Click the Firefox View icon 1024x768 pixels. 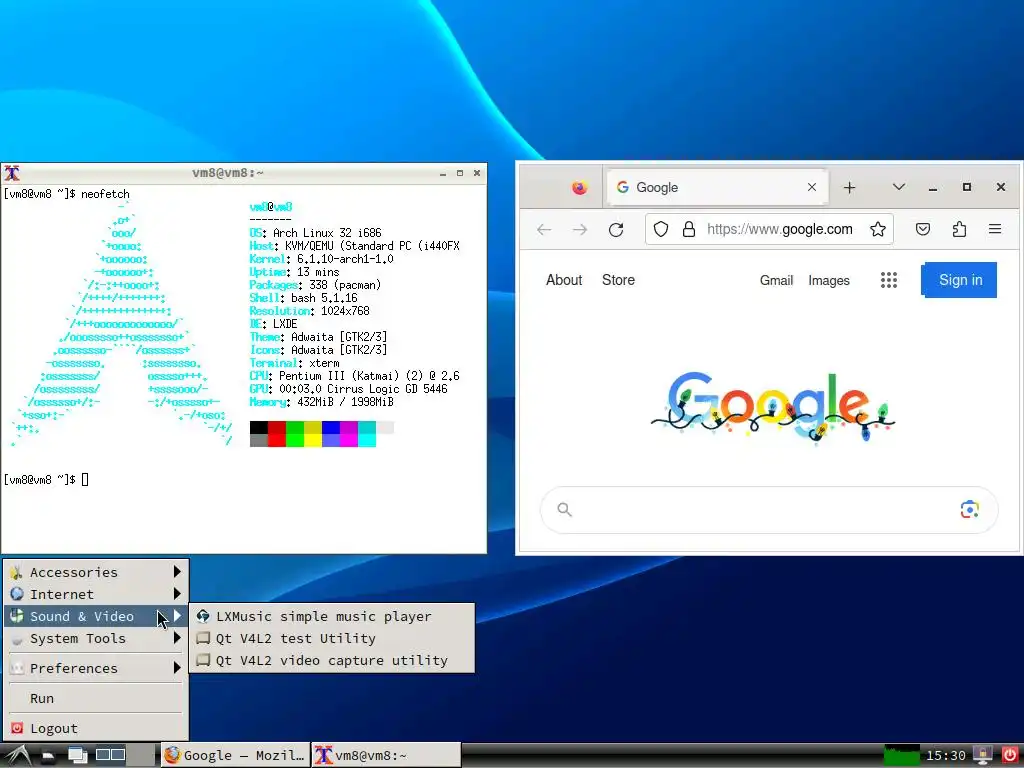[579, 188]
